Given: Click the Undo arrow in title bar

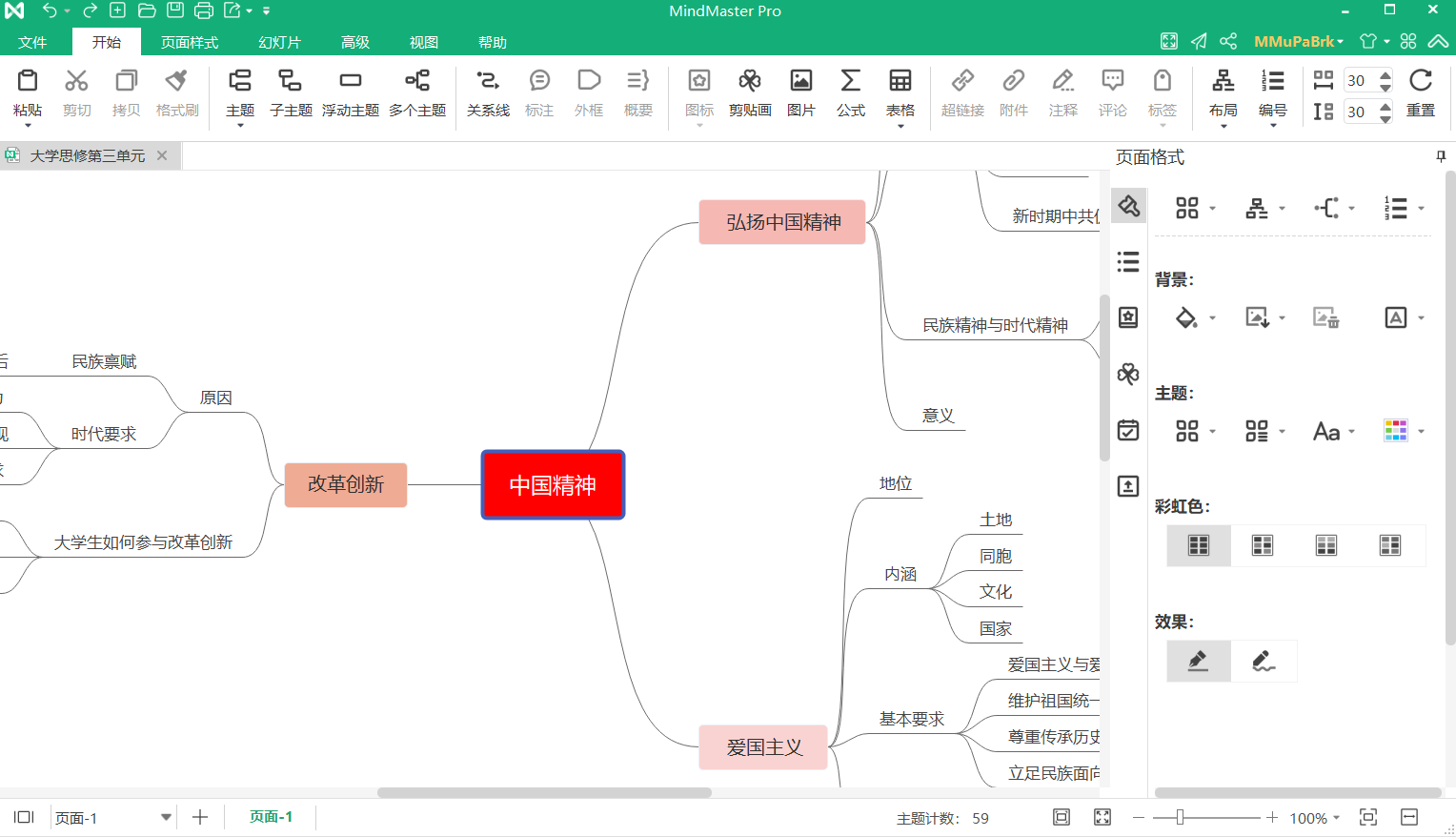Looking at the screenshot, I should [50, 10].
